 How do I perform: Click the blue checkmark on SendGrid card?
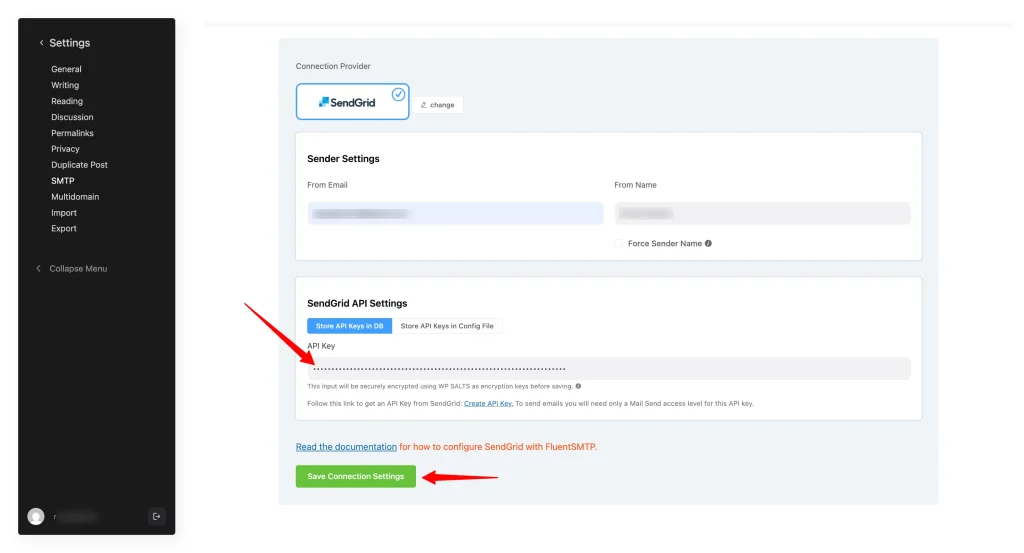(398, 94)
